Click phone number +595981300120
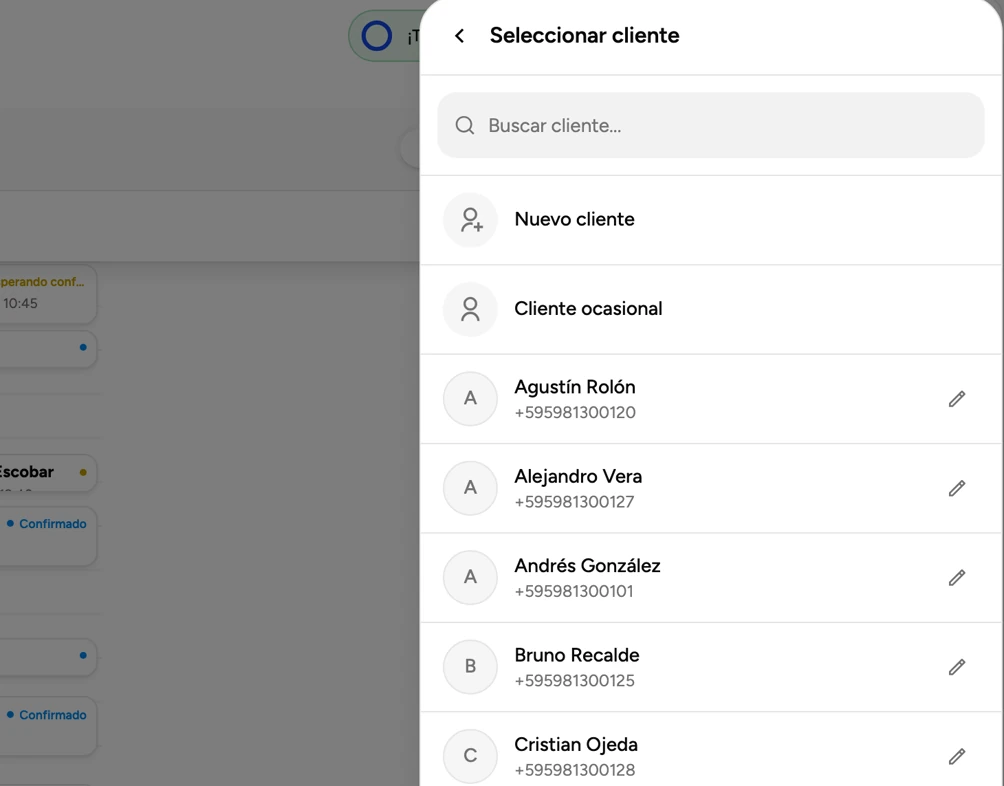This screenshot has width=1004, height=786. 575,412
